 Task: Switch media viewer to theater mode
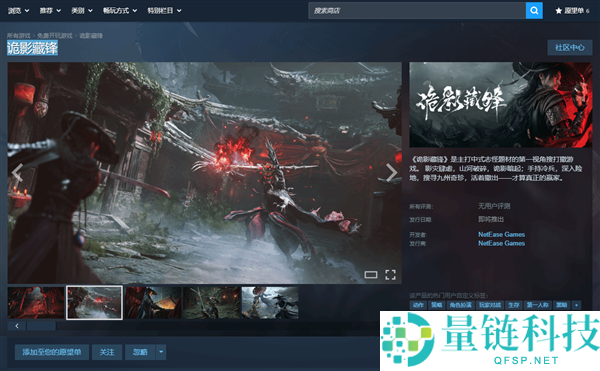pyautogui.click(x=371, y=275)
